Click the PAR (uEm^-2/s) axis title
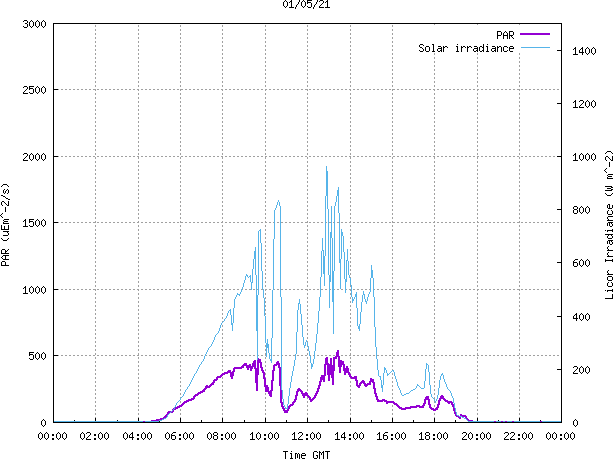Viewport: 613px width, 459px height. (x=5, y=225)
